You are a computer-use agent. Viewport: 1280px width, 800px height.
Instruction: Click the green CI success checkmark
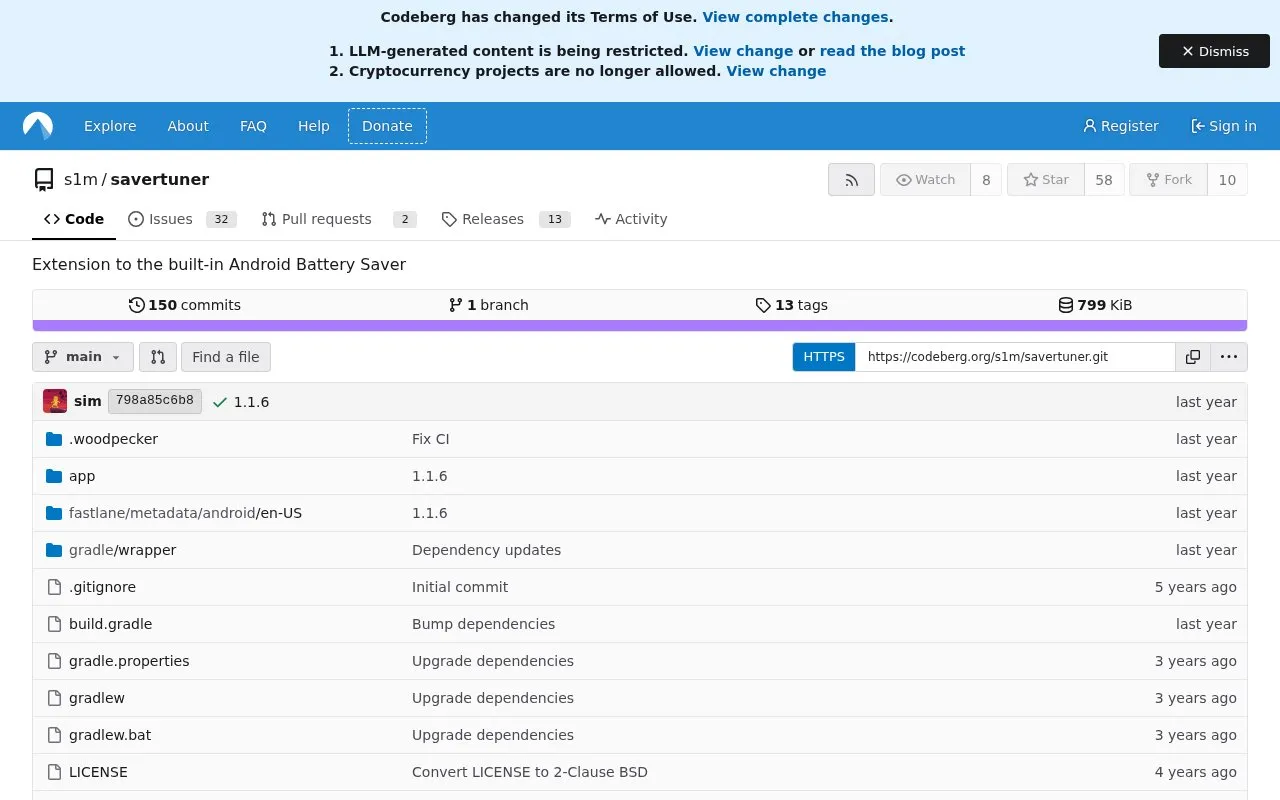pos(220,402)
